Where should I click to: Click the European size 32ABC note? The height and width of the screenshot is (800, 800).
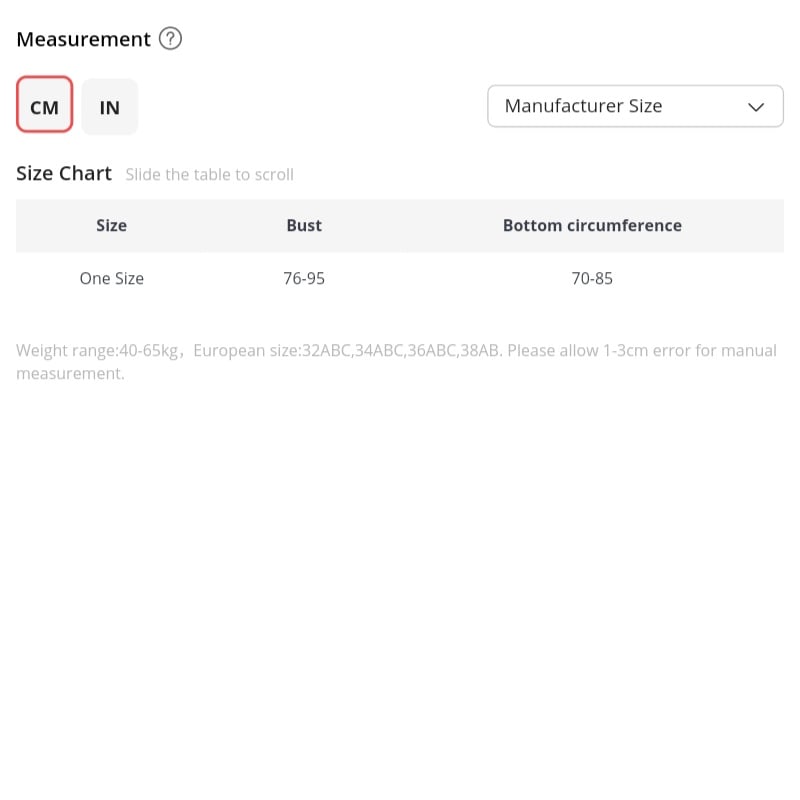point(348,351)
